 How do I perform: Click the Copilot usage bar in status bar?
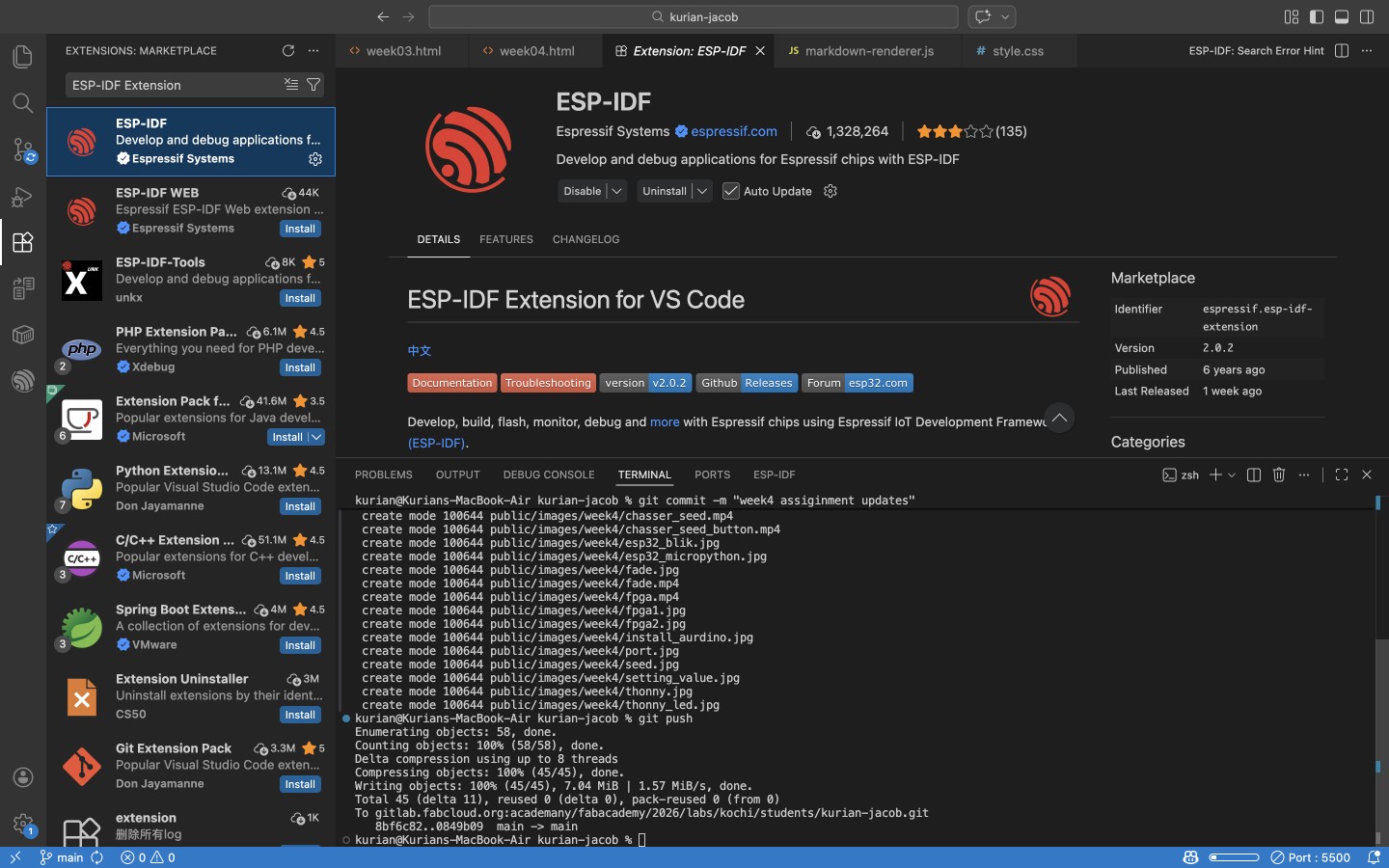[x=1234, y=857]
